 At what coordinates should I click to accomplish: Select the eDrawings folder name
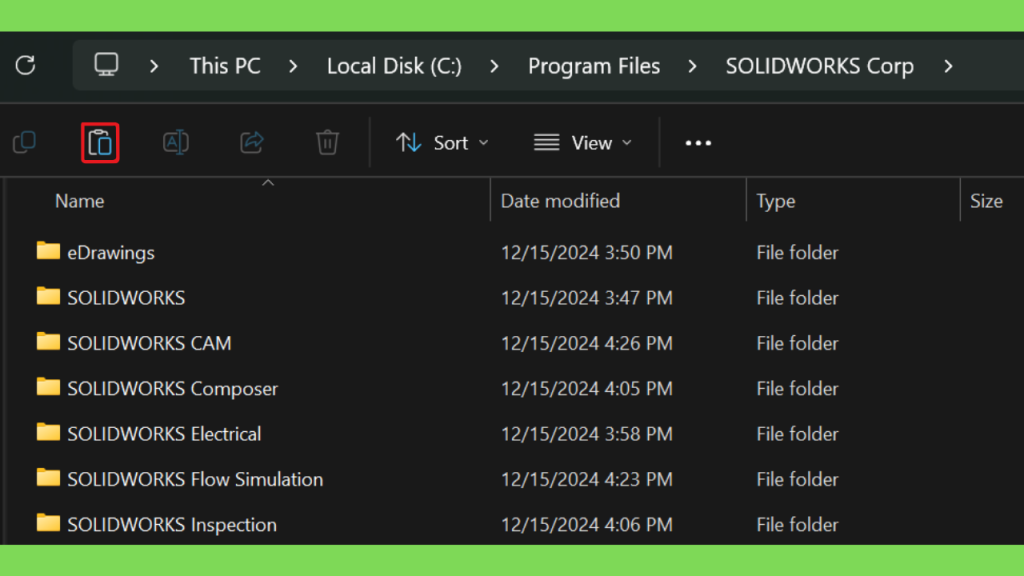click(x=111, y=253)
